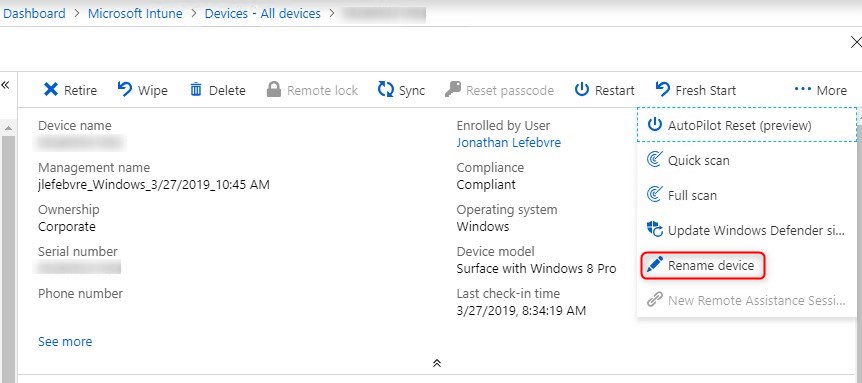This screenshot has width=862, height=383.
Task: Collapse the details with up double chevron
Action: coord(437,363)
